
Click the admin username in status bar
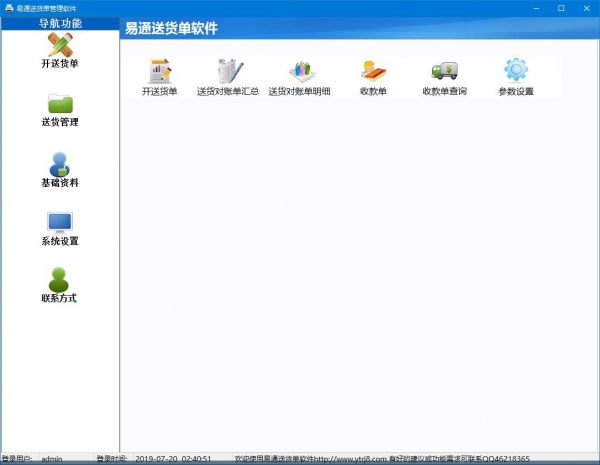click(52, 458)
